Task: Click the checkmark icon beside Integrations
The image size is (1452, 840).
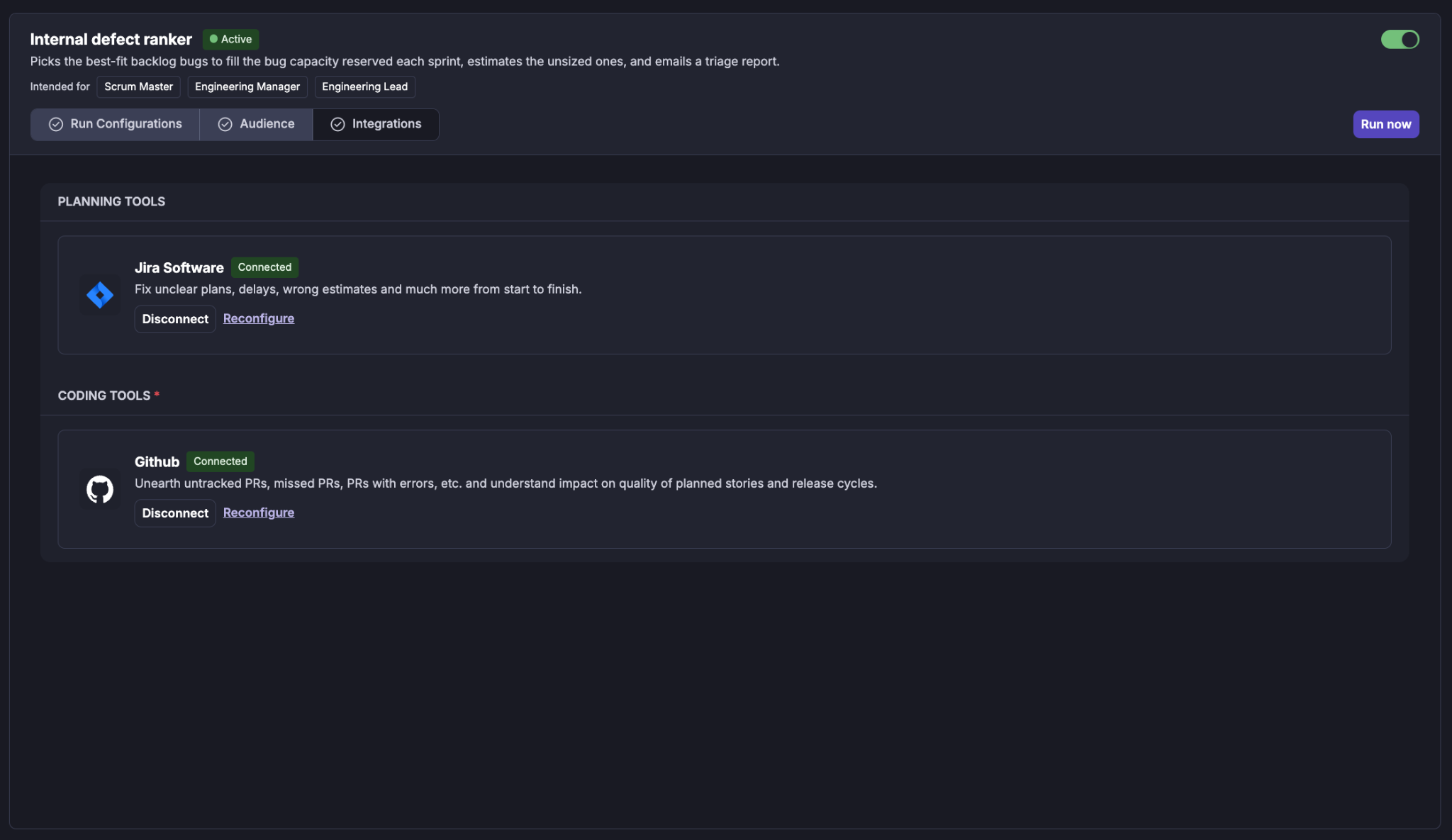Action: coord(337,124)
